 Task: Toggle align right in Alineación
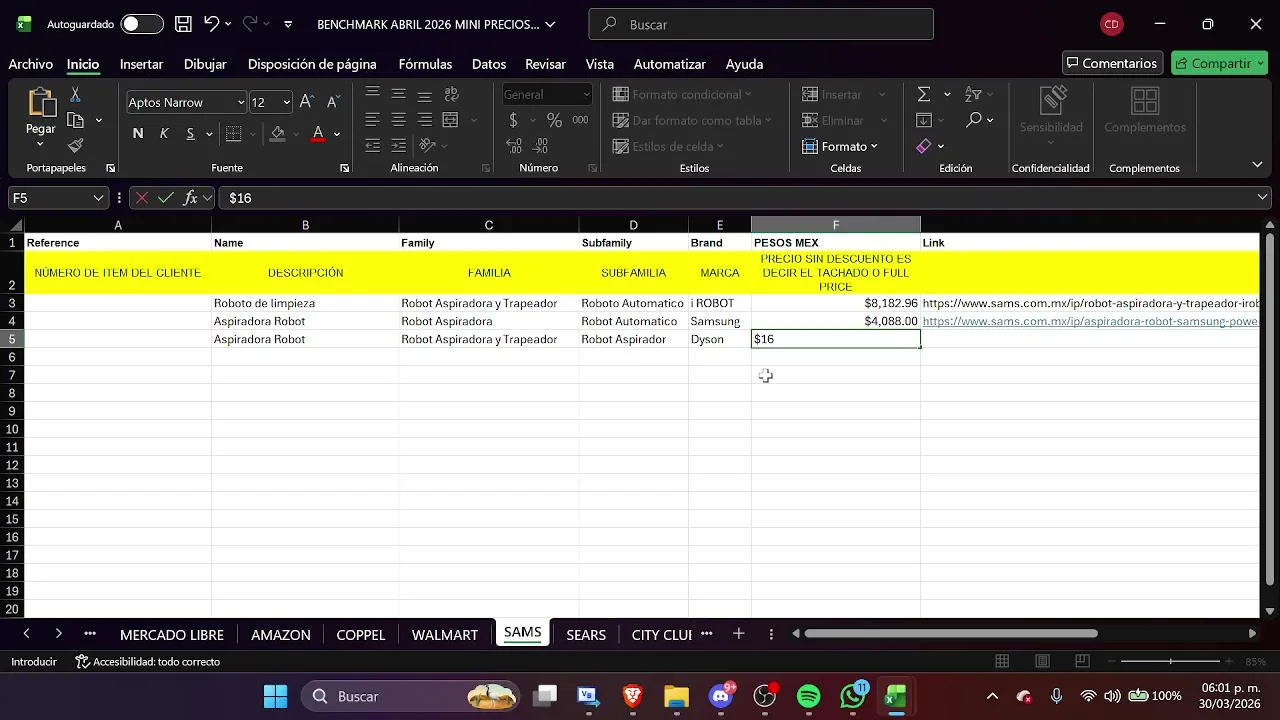pos(424,120)
